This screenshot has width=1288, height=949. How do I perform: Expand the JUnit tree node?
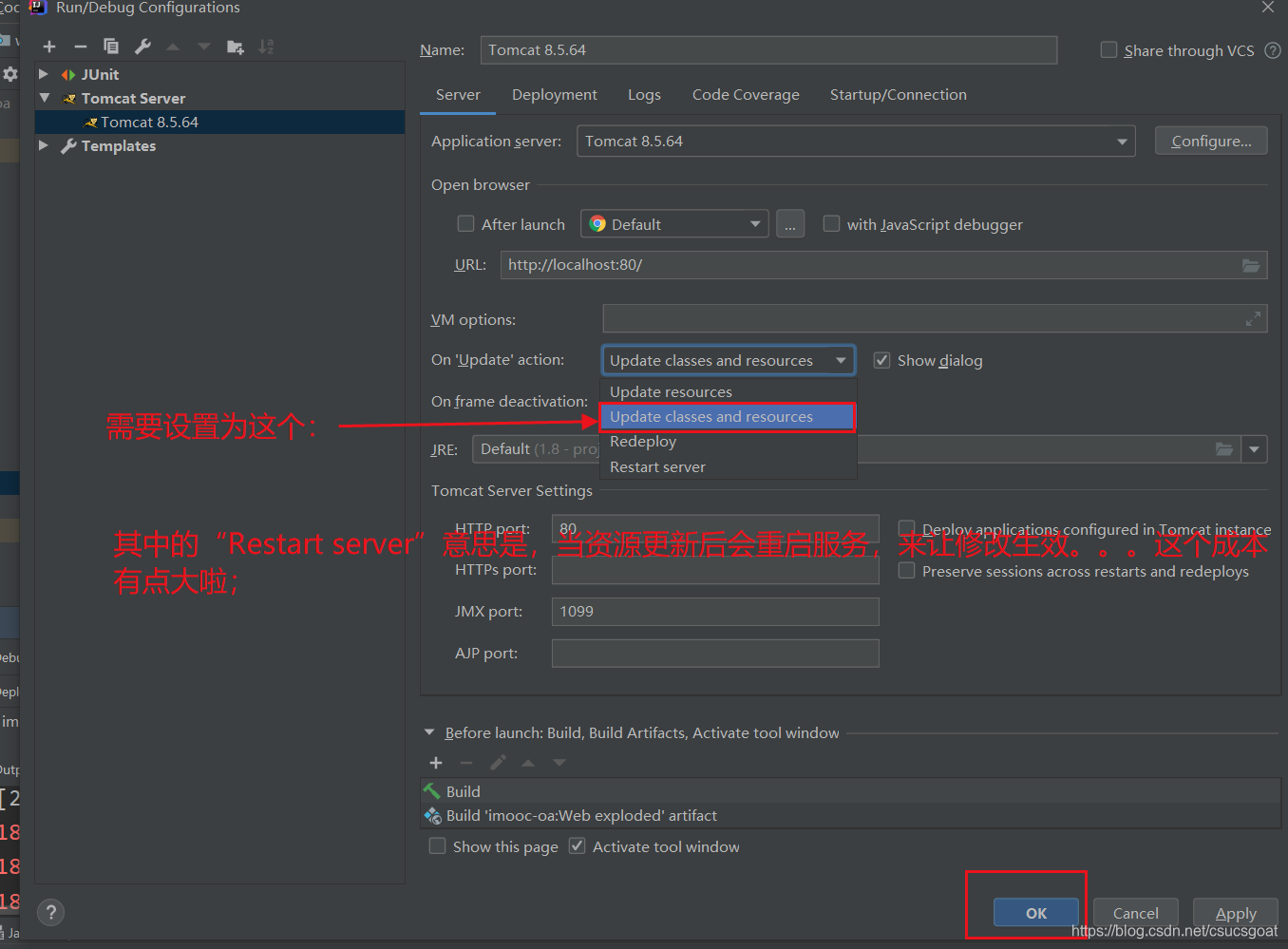pyautogui.click(x=44, y=74)
